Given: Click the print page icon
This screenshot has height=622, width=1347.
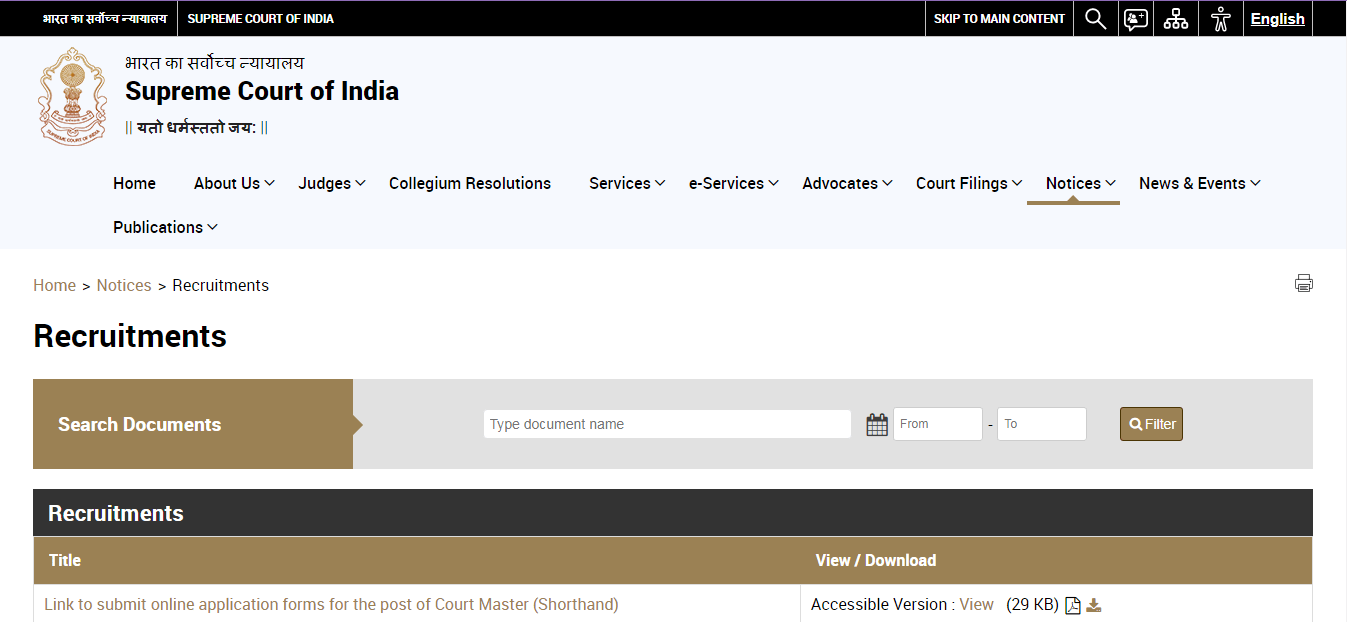Looking at the screenshot, I should pyautogui.click(x=1303, y=283).
